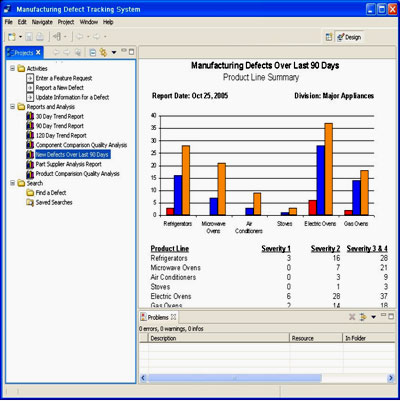
Task: Open the Project menu
Action: tap(66, 22)
